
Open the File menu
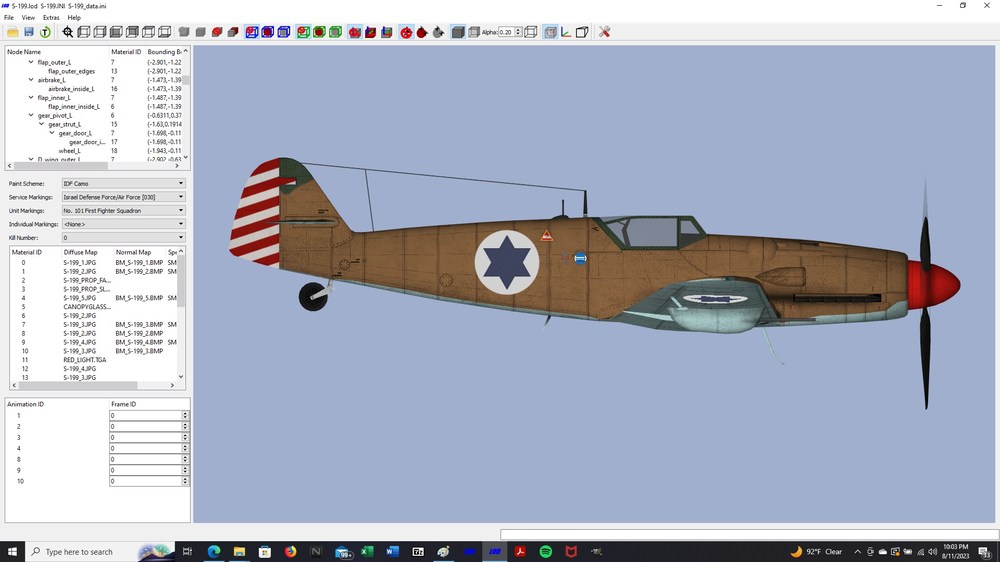[x=9, y=18]
